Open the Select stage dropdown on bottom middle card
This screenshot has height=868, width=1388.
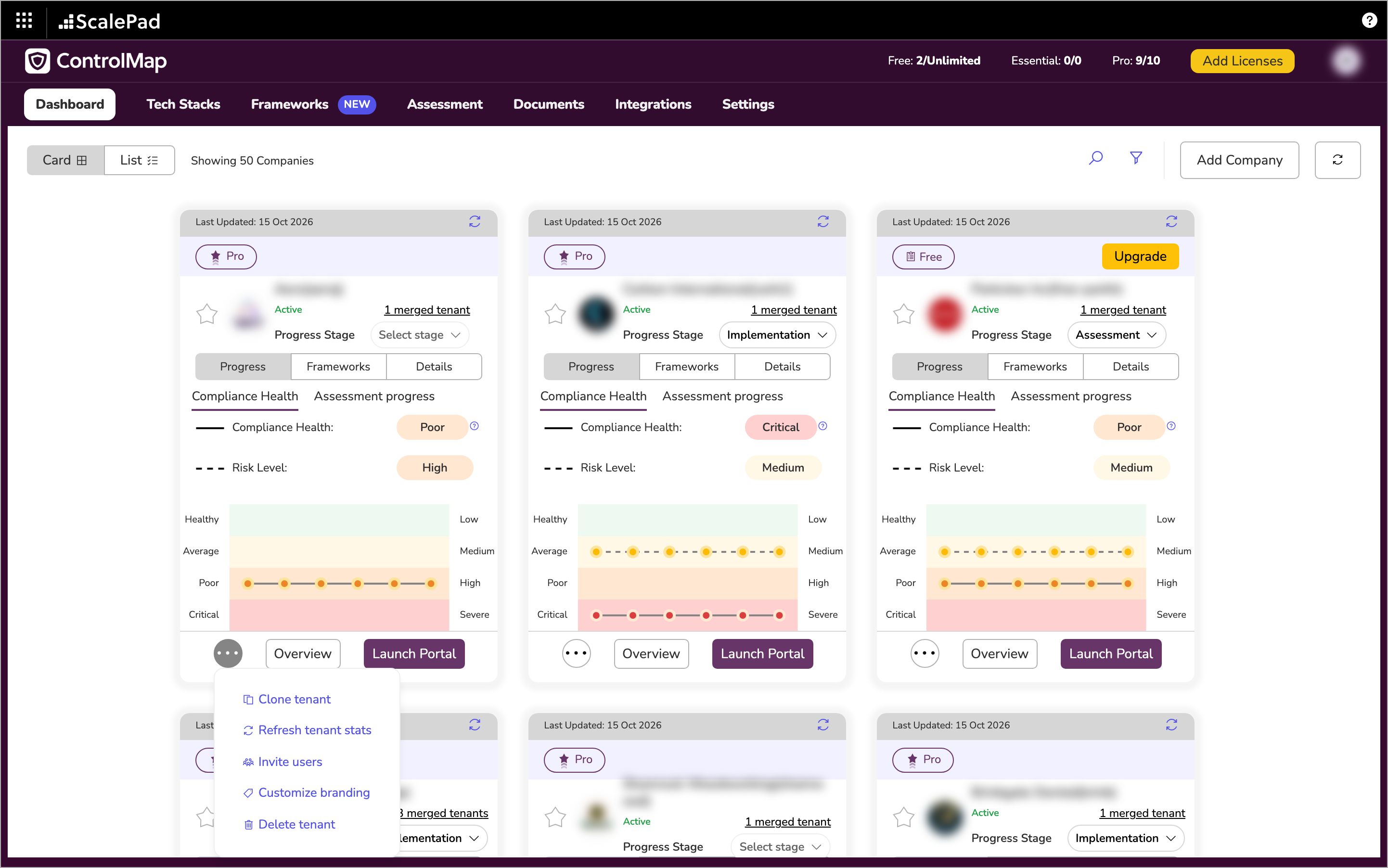point(781,847)
